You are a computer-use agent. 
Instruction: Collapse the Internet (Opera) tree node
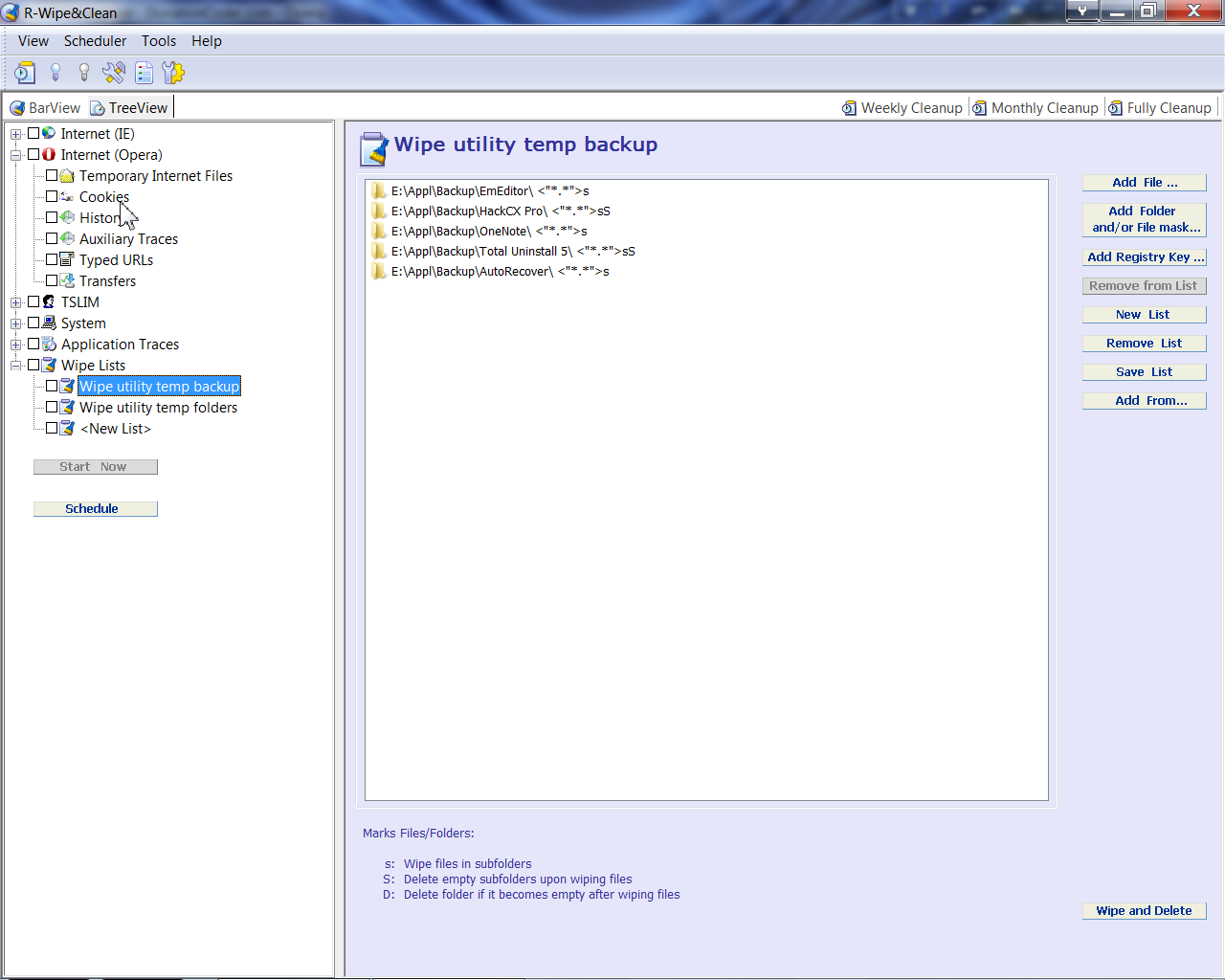tap(15, 155)
